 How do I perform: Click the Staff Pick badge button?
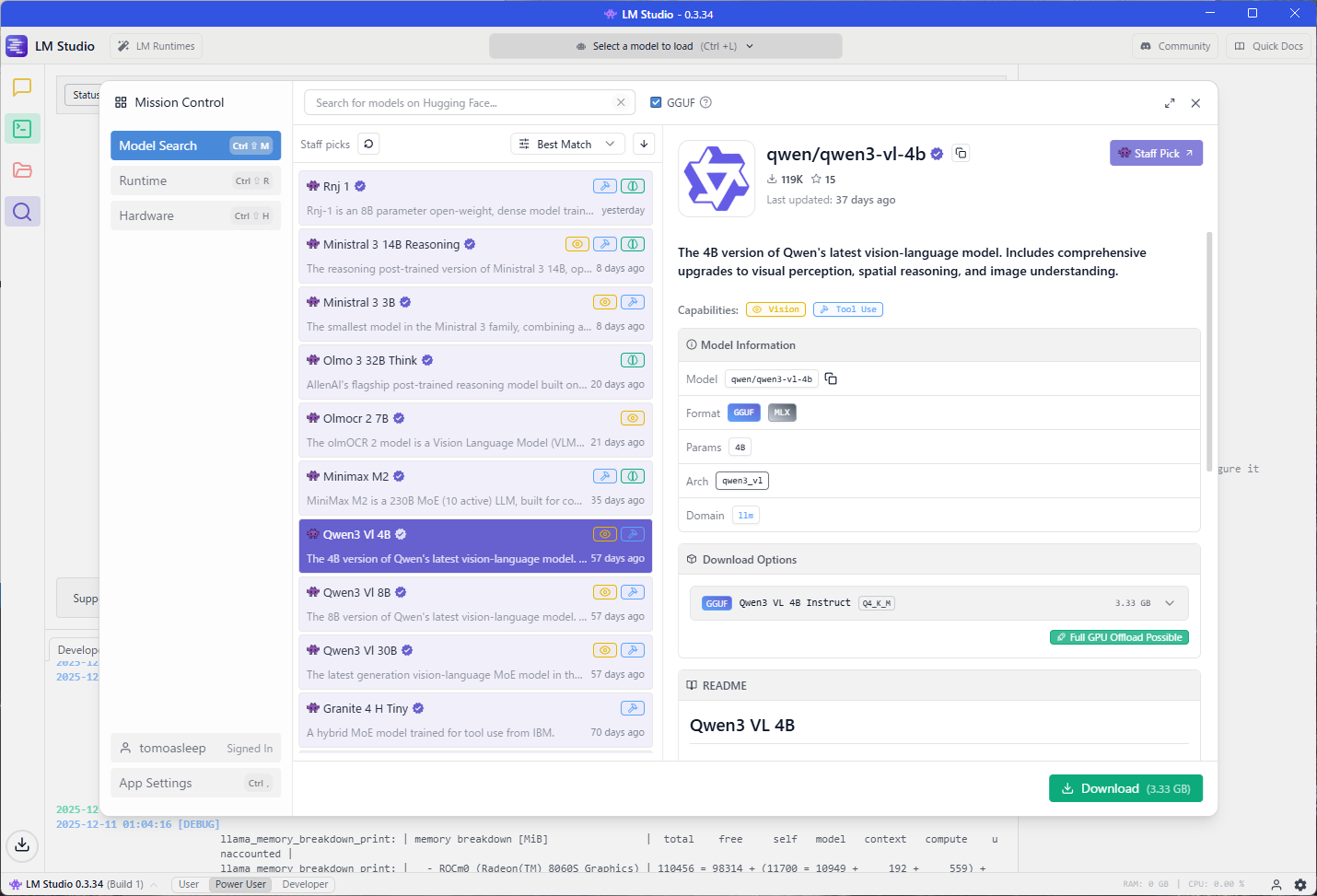(1156, 153)
